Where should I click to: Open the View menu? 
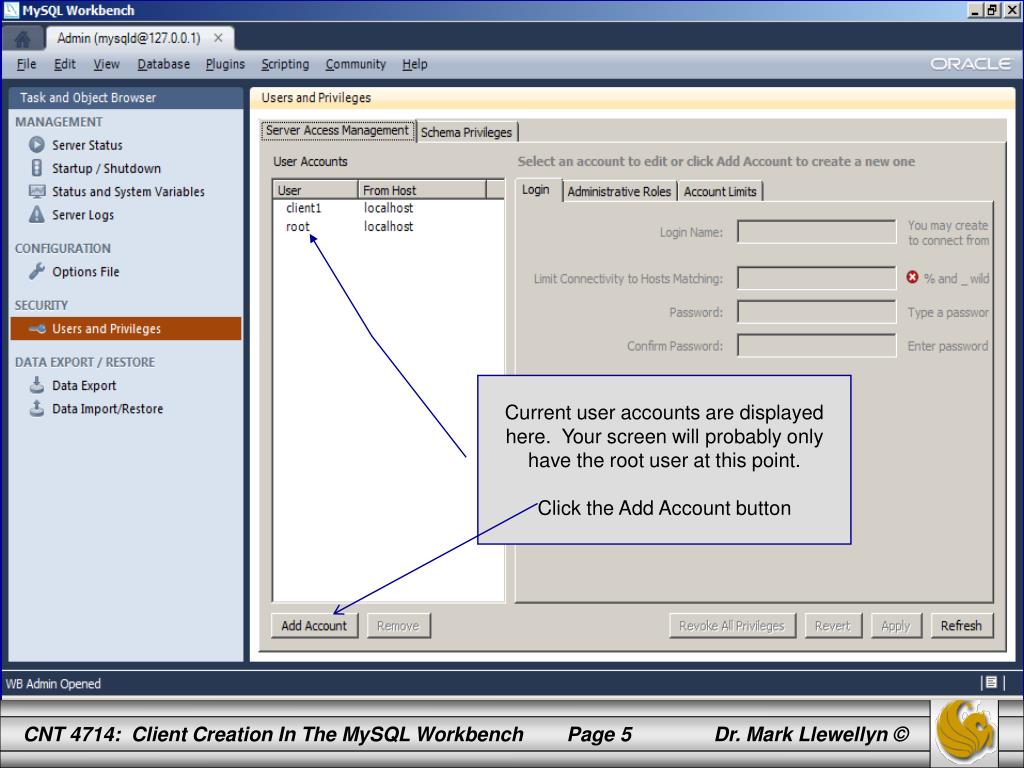[x=106, y=64]
